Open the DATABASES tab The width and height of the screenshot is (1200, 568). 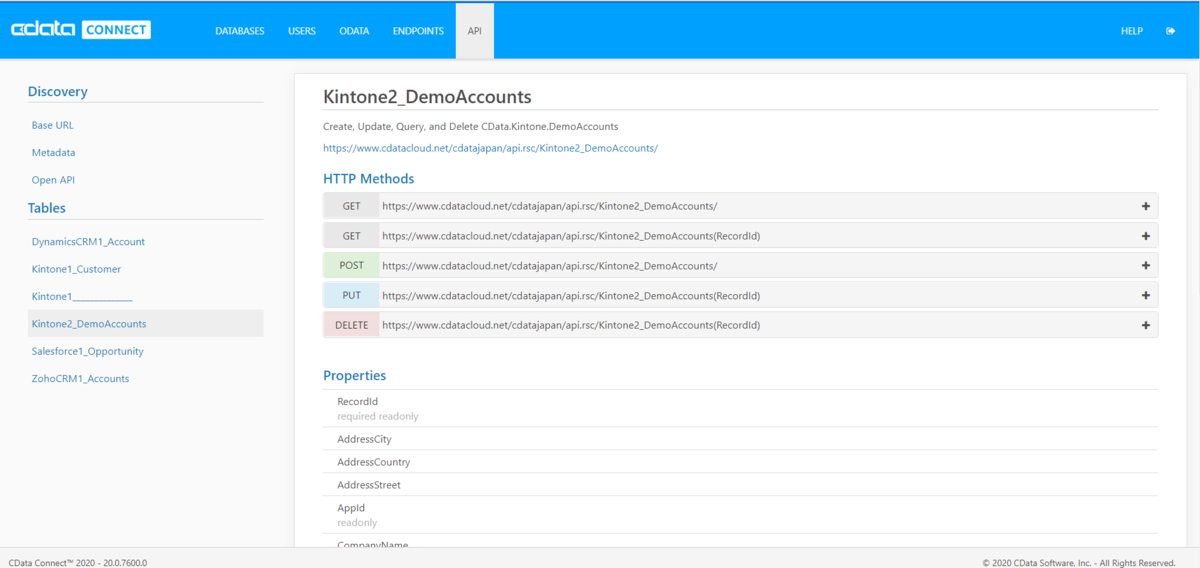click(x=240, y=31)
